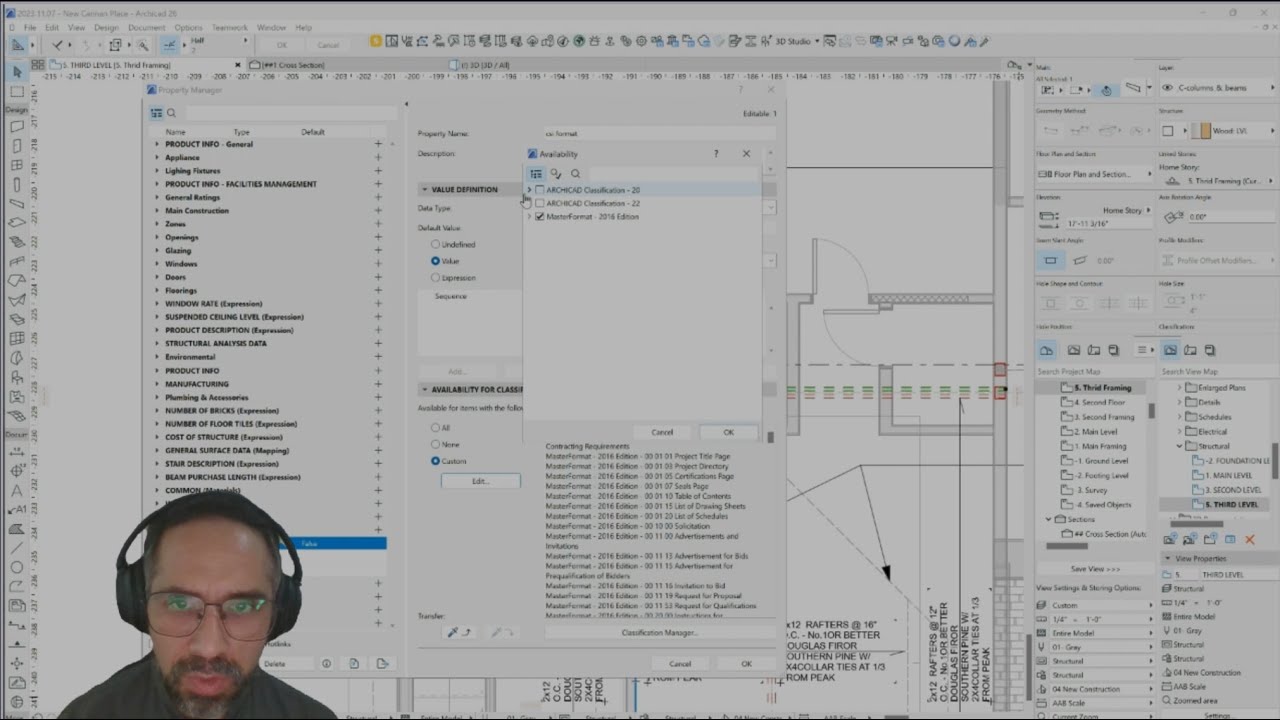Click plus icon beside PRODUCT INFO - General

tap(378, 144)
